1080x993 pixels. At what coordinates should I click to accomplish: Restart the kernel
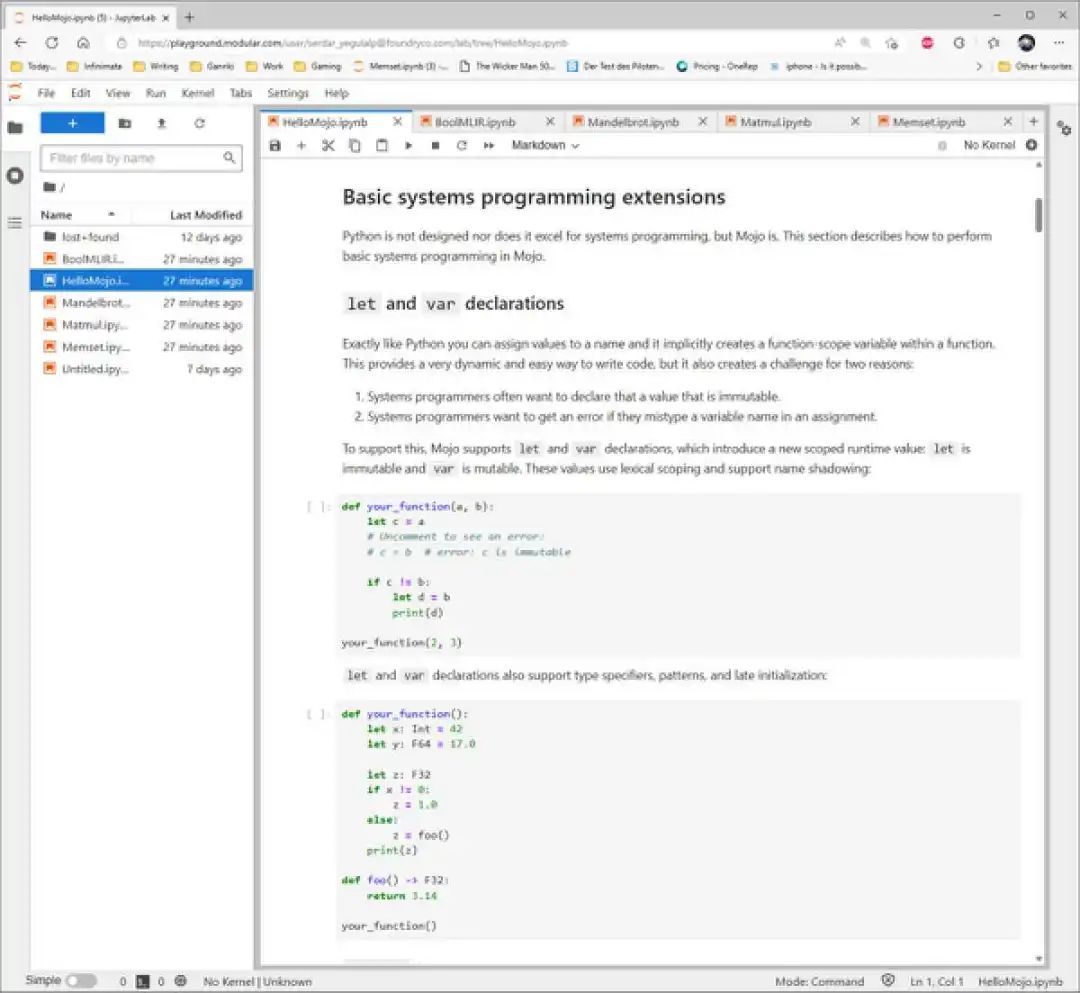pyautogui.click(x=461, y=145)
